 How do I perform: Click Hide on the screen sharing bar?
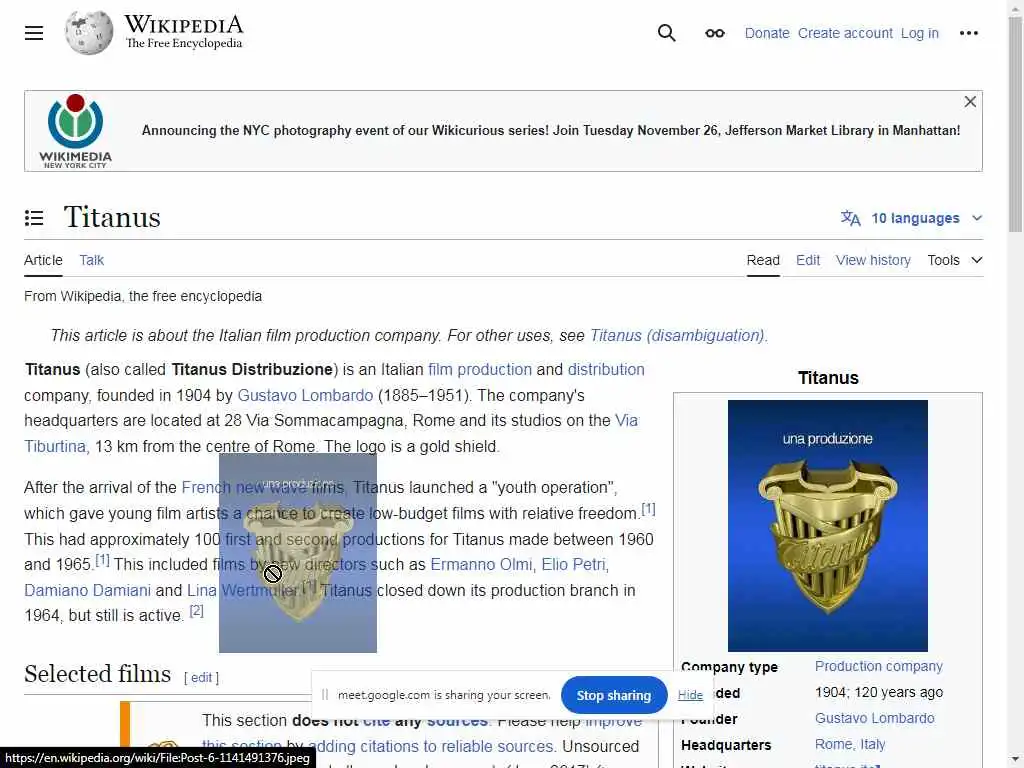click(690, 696)
